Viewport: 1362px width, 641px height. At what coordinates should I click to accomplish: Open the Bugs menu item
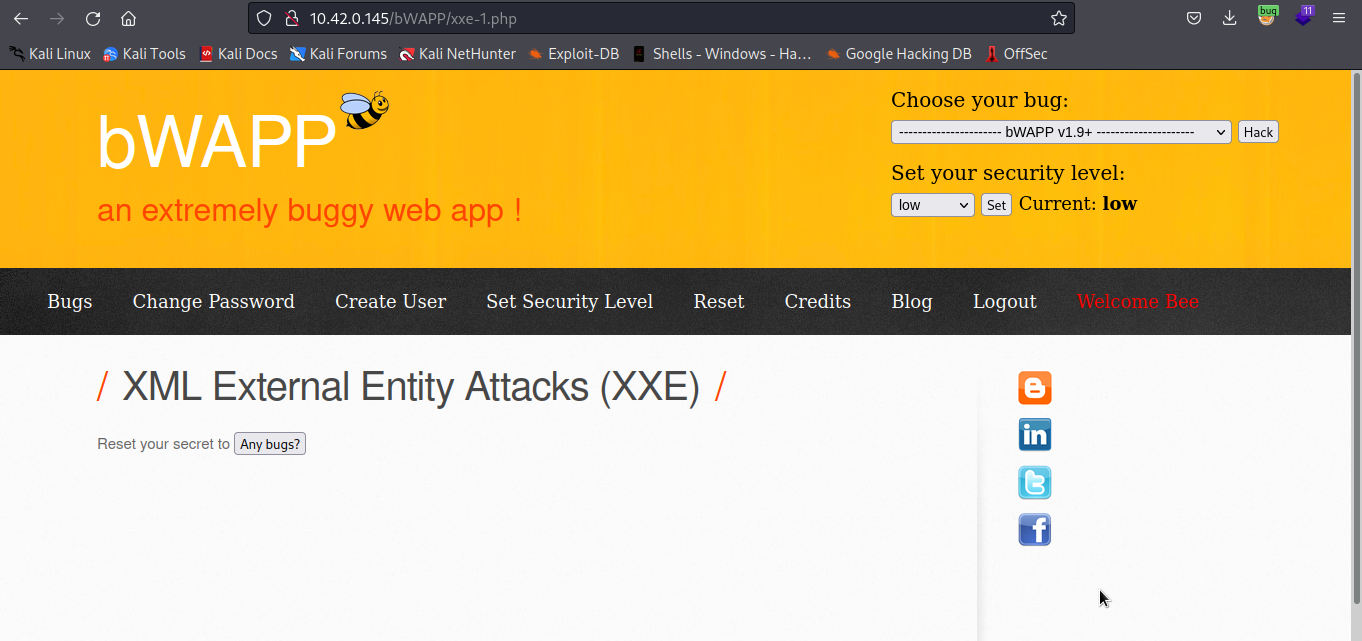(x=70, y=302)
